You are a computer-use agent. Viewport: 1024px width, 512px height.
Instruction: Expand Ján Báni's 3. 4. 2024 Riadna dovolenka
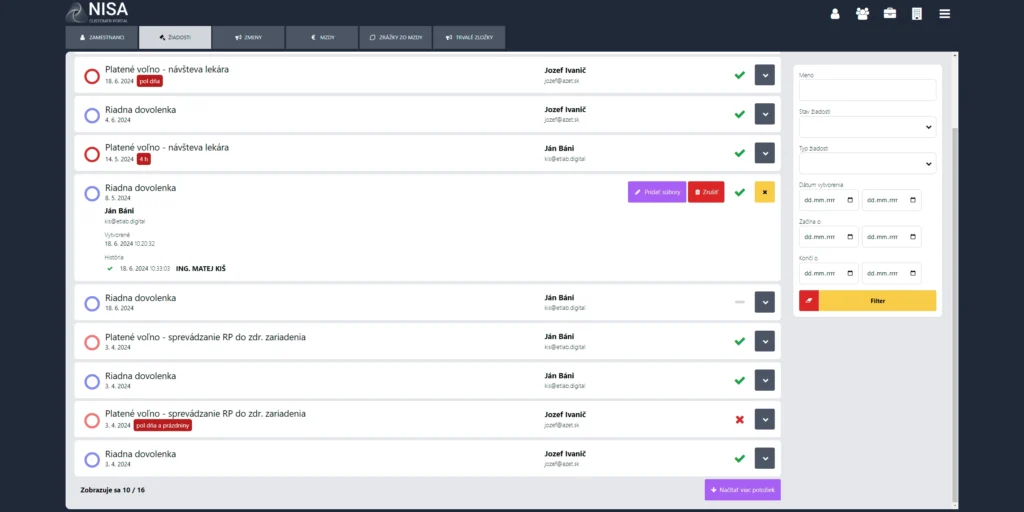pos(765,380)
